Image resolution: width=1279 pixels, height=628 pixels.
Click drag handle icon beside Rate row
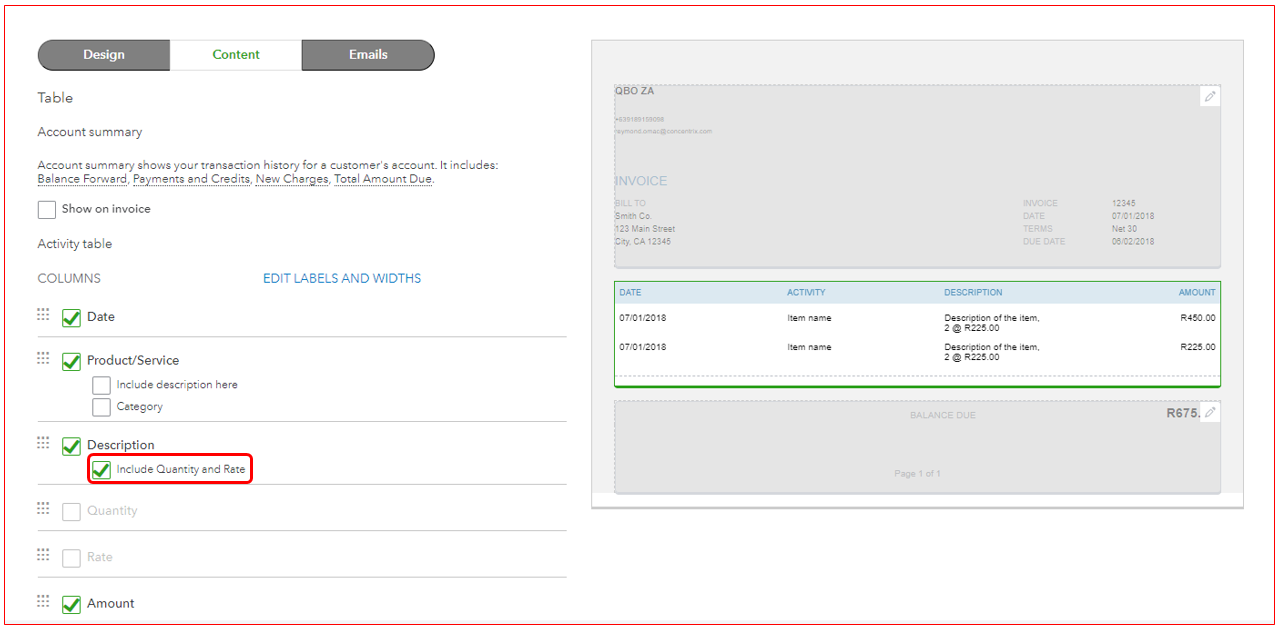point(43,555)
